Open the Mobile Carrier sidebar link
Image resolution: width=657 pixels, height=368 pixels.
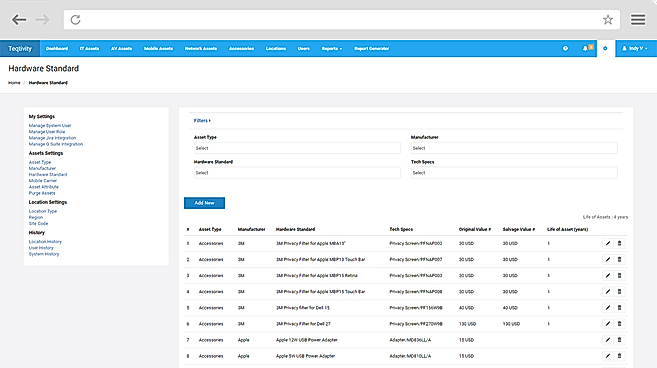pos(43,181)
